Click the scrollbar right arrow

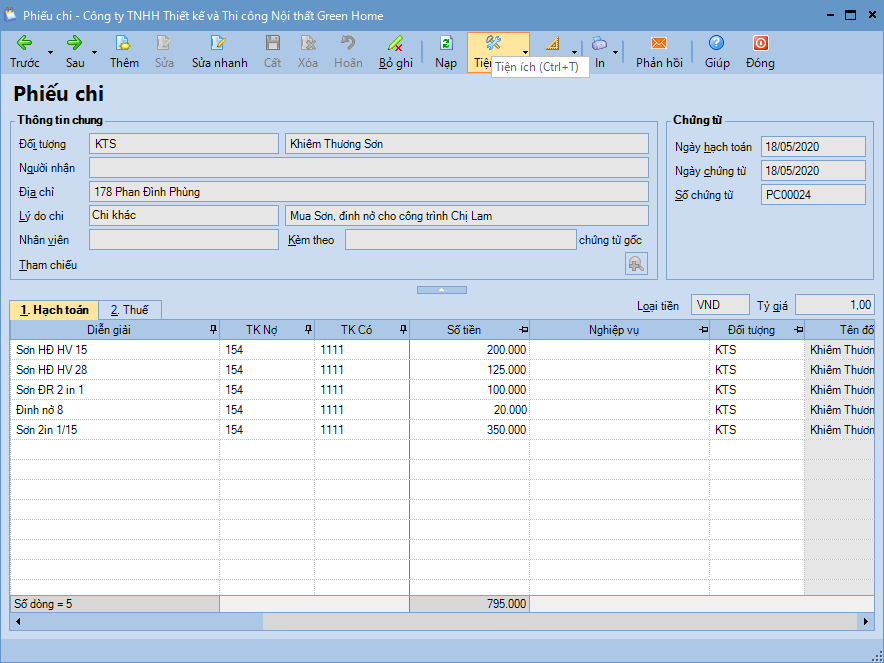(x=866, y=622)
